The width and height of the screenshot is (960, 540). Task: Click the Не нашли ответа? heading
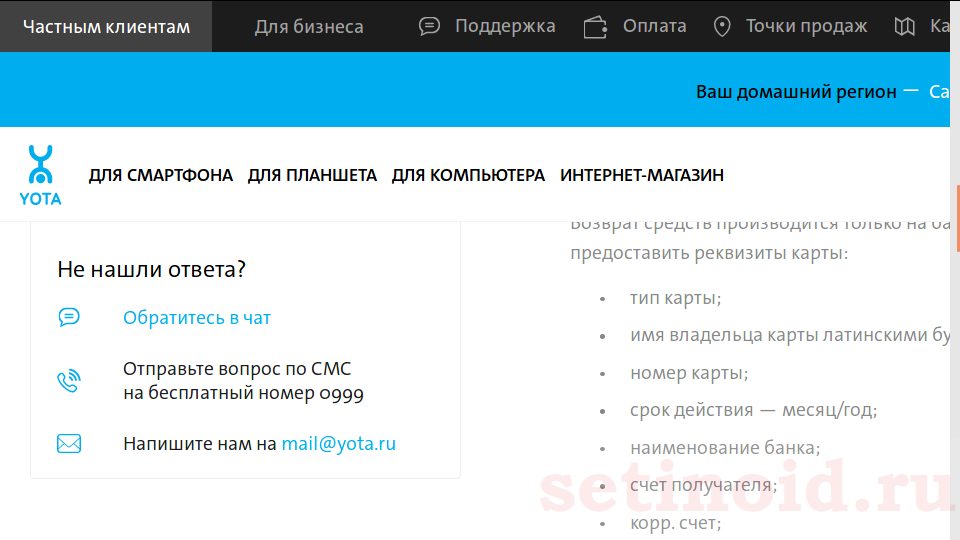[x=151, y=269]
